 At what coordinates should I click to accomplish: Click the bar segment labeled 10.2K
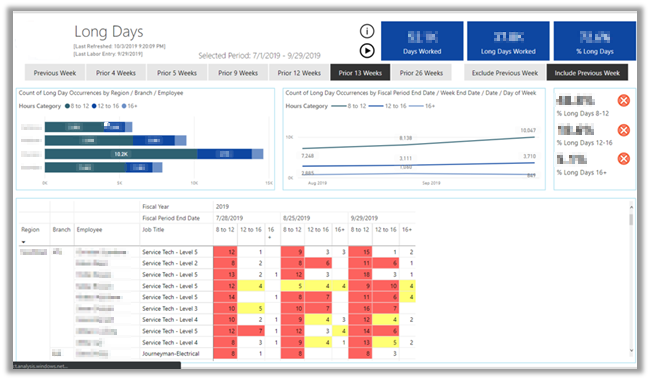pos(121,154)
